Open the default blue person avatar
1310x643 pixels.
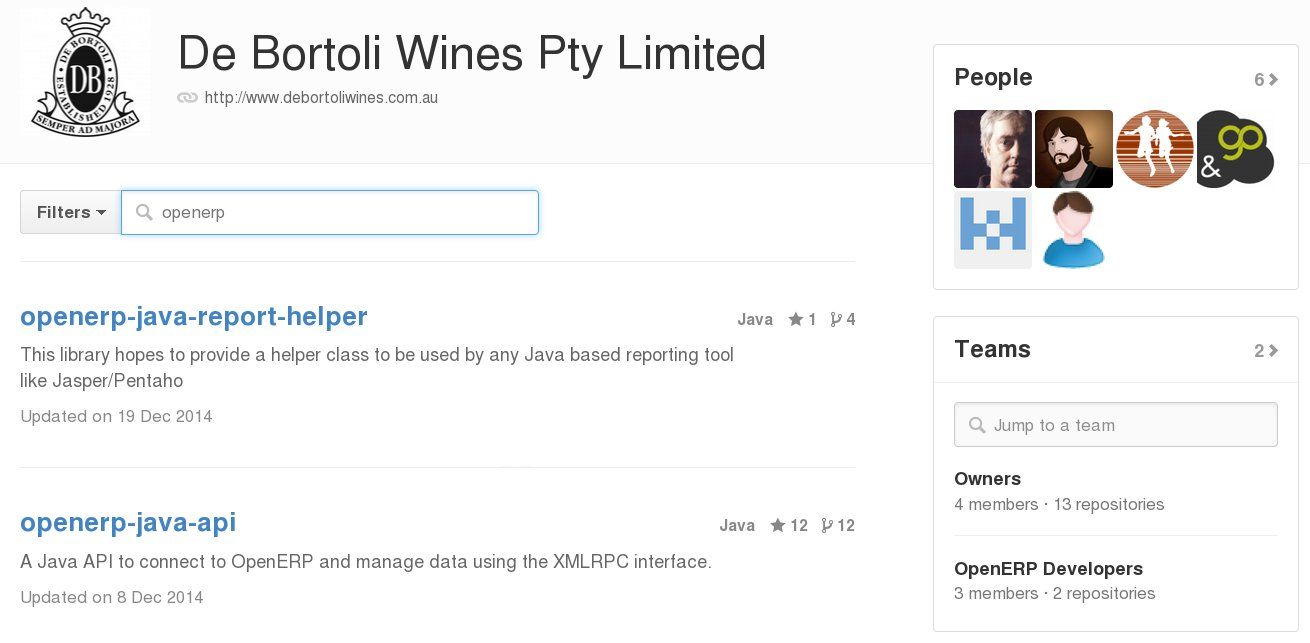[x=1074, y=230]
